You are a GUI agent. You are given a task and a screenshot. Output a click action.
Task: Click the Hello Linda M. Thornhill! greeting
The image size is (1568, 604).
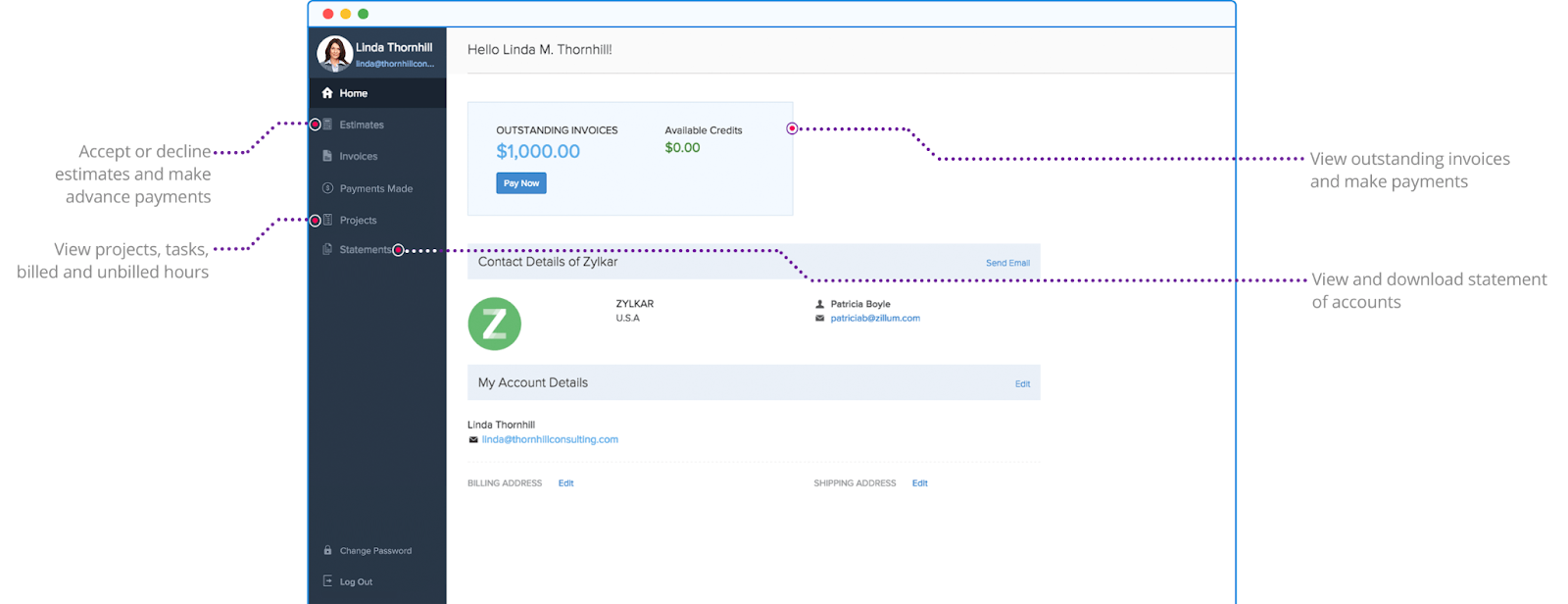[540, 49]
